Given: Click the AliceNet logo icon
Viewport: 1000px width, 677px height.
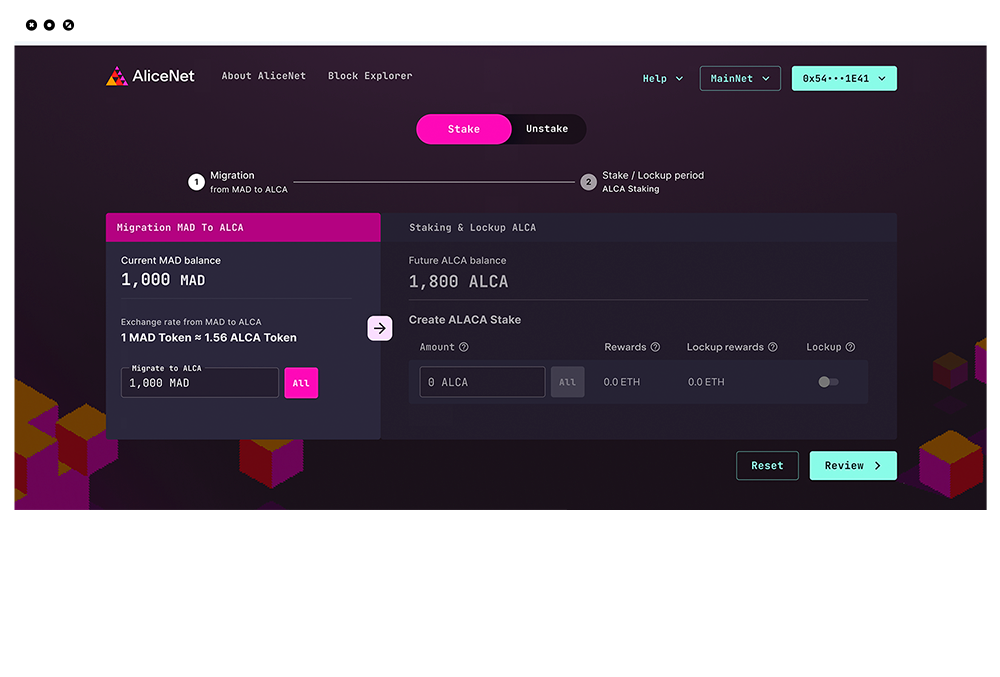Looking at the screenshot, I should tap(117, 76).
